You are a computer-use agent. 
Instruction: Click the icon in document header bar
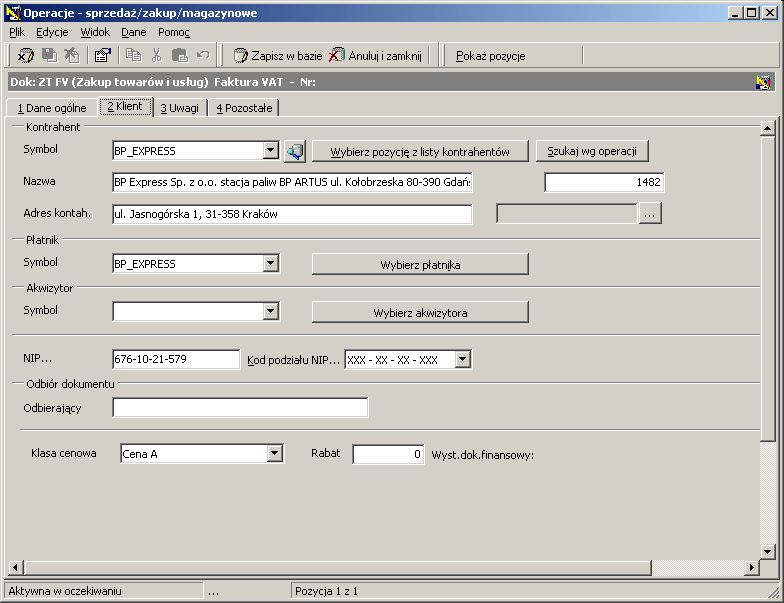(763, 82)
